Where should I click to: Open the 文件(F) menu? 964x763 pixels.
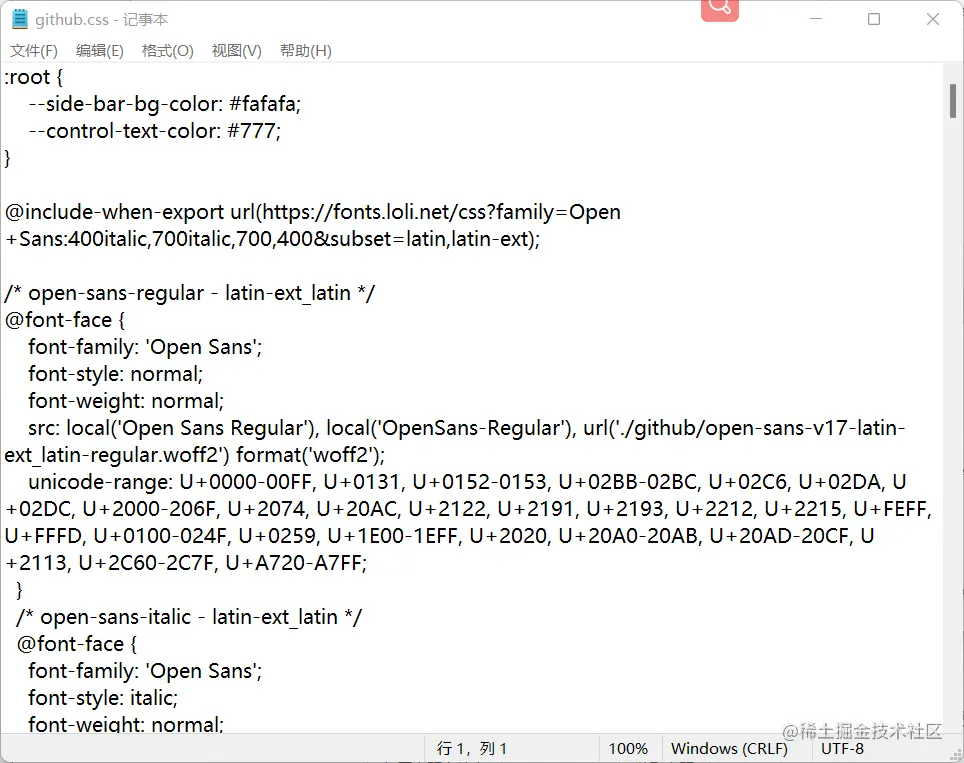[x=34, y=50]
